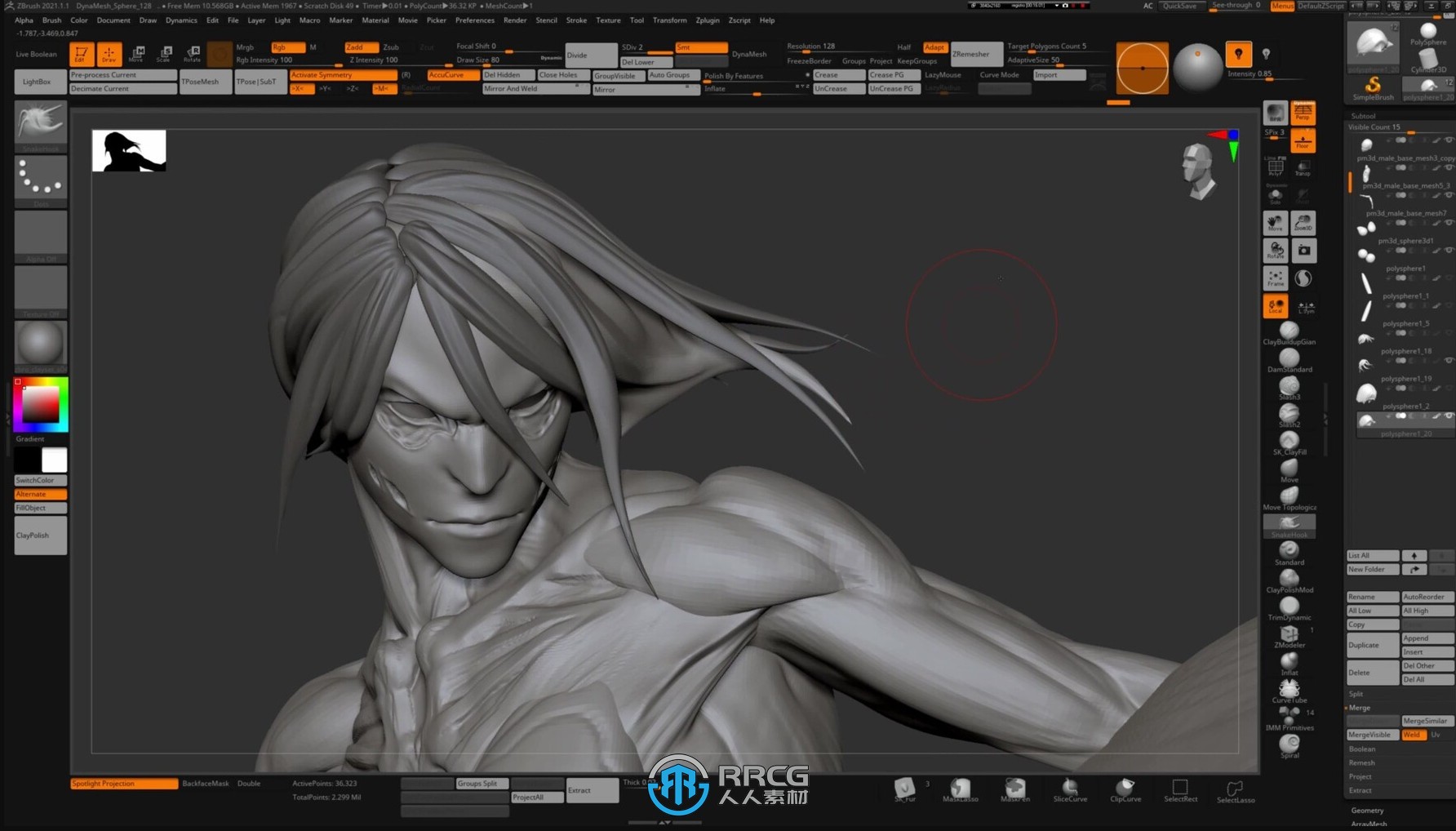1456x831 pixels.
Task: Click the BPR render icon
Action: coord(1275,113)
